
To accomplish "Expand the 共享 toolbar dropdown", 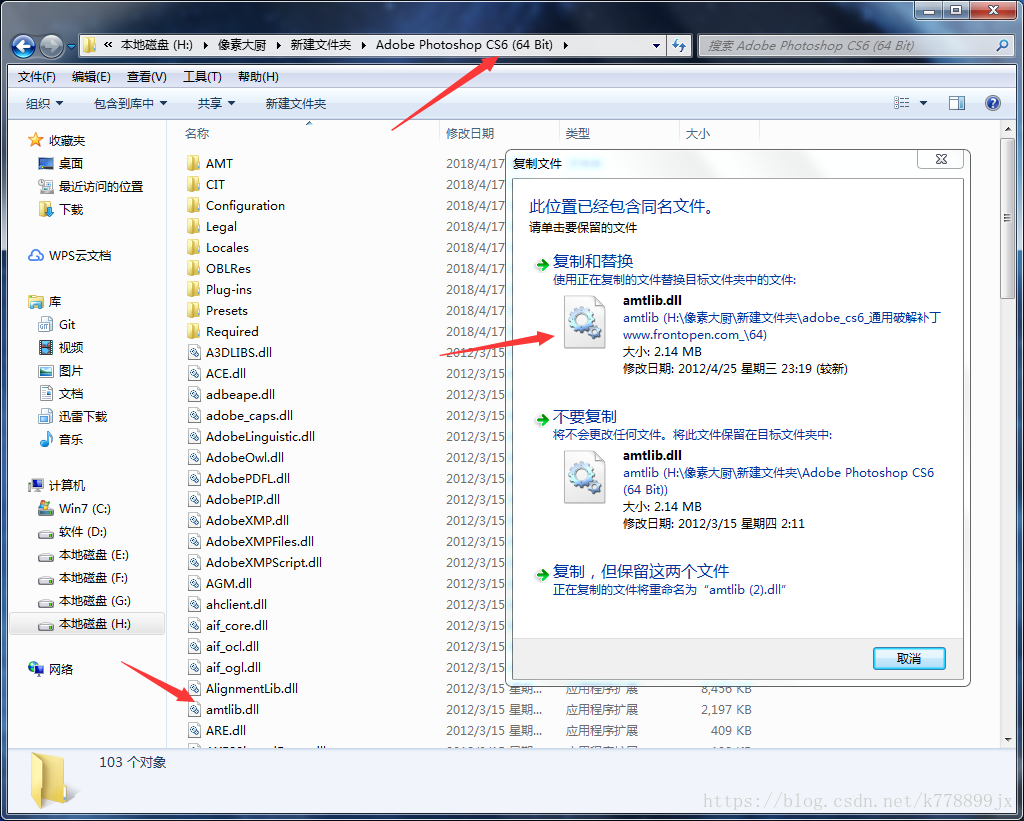I will 216,103.
